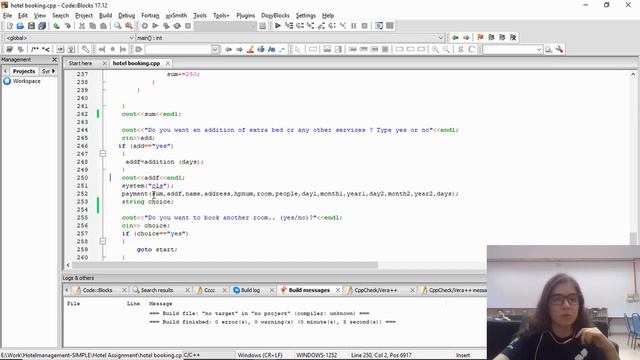Click the Find magnifier icon
The image size is (640, 360).
118,26
